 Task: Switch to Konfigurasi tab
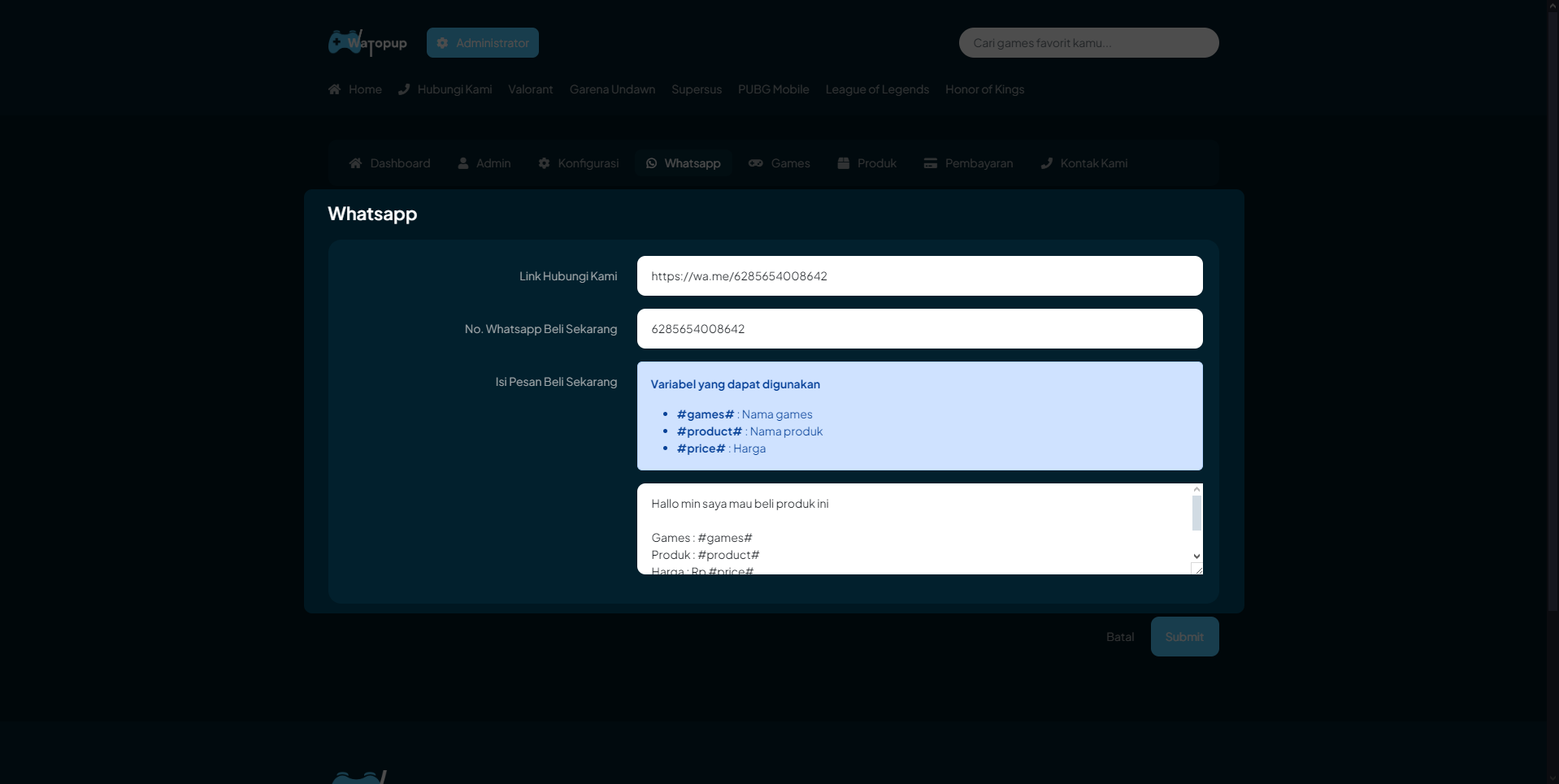tap(579, 163)
